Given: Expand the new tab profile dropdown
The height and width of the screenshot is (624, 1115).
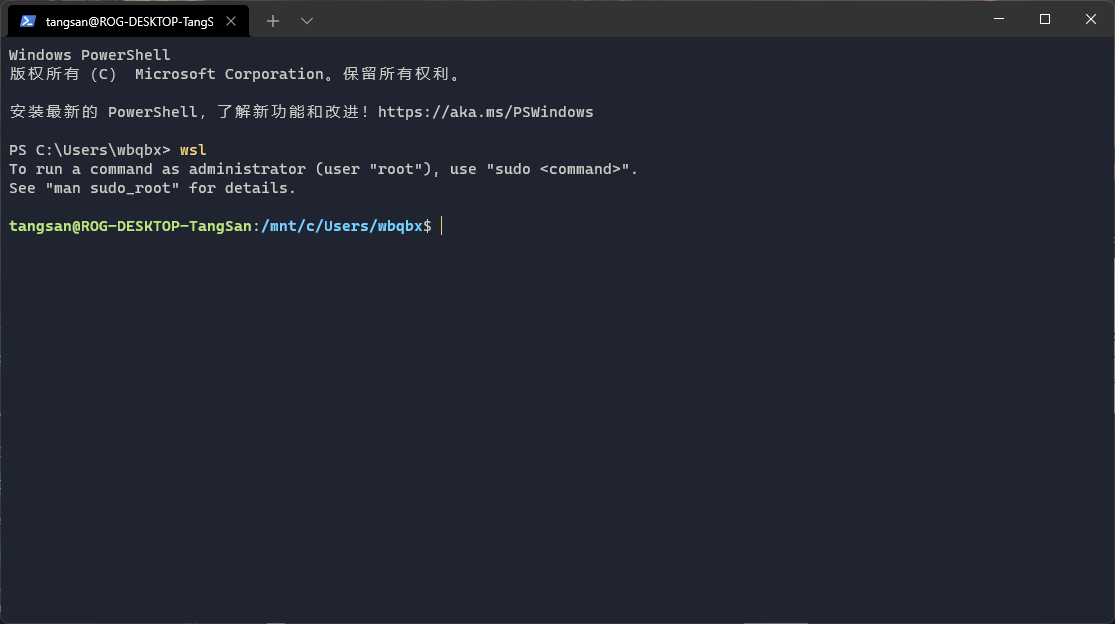Looking at the screenshot, I should [306, 21].
